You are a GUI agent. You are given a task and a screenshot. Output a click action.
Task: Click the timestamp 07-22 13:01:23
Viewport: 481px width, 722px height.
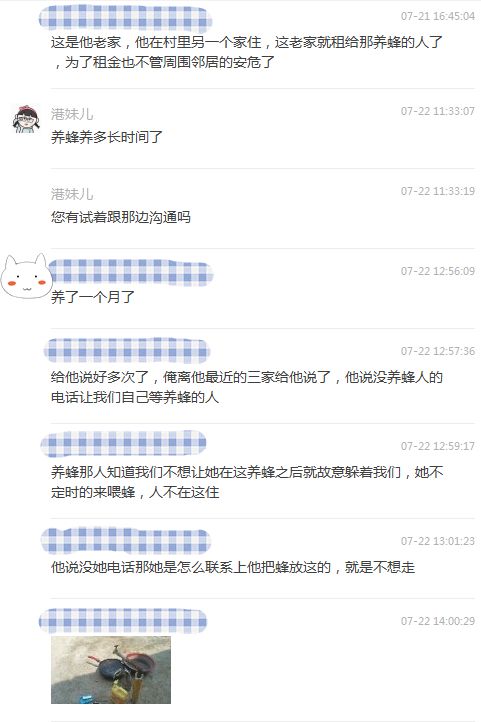click(437, 541)
